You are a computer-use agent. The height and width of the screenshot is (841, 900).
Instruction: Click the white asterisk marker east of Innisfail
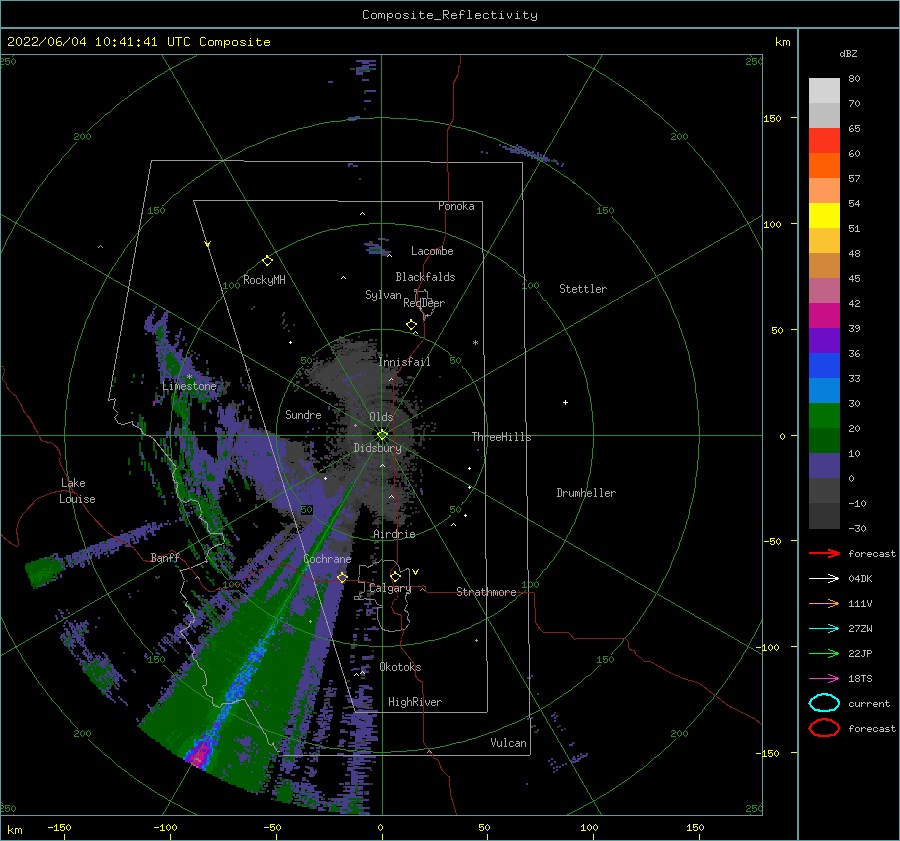[x=475, y=343]
